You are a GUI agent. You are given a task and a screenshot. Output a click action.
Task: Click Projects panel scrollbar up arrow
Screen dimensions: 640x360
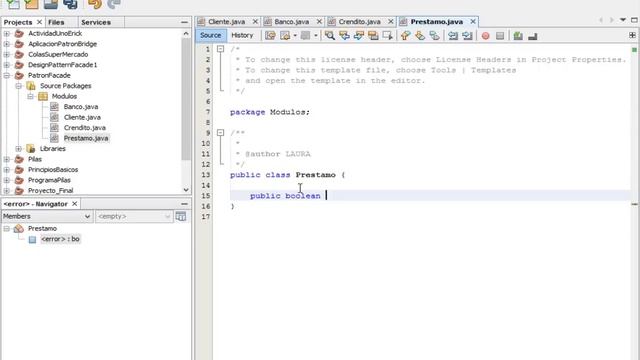coord(186,33)
